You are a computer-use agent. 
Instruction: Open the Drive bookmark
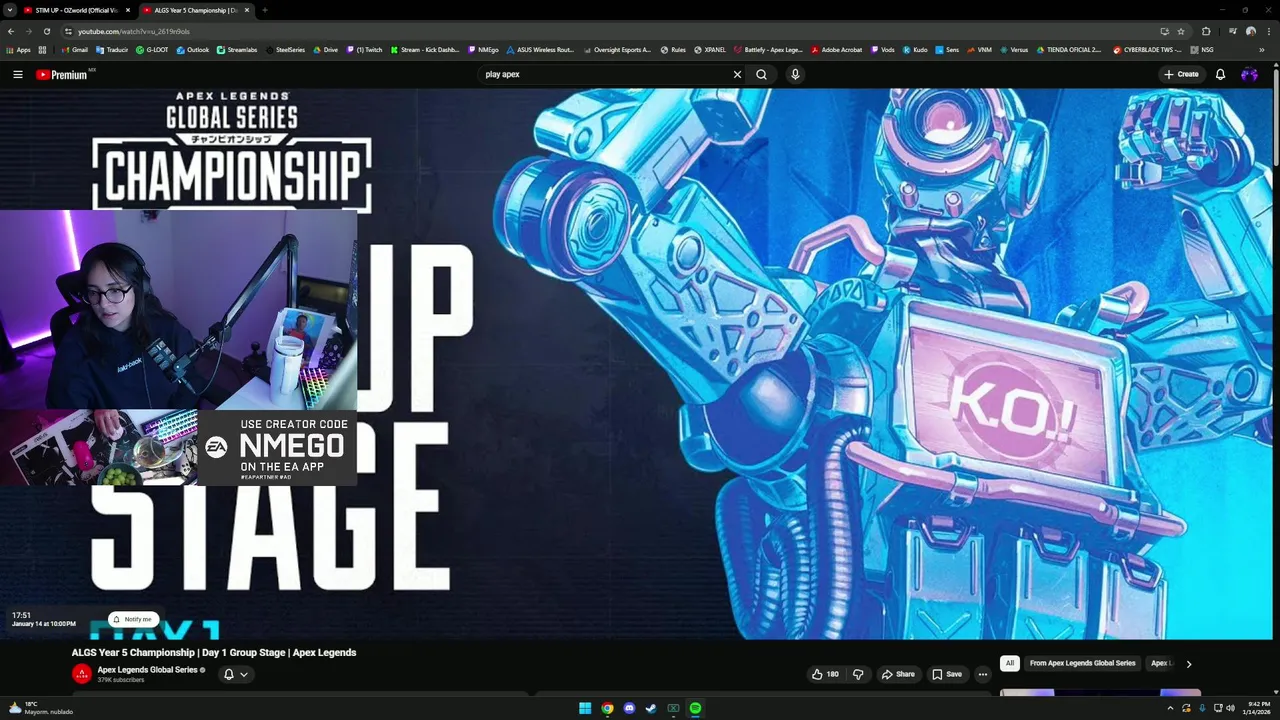[x=326, y=49]
